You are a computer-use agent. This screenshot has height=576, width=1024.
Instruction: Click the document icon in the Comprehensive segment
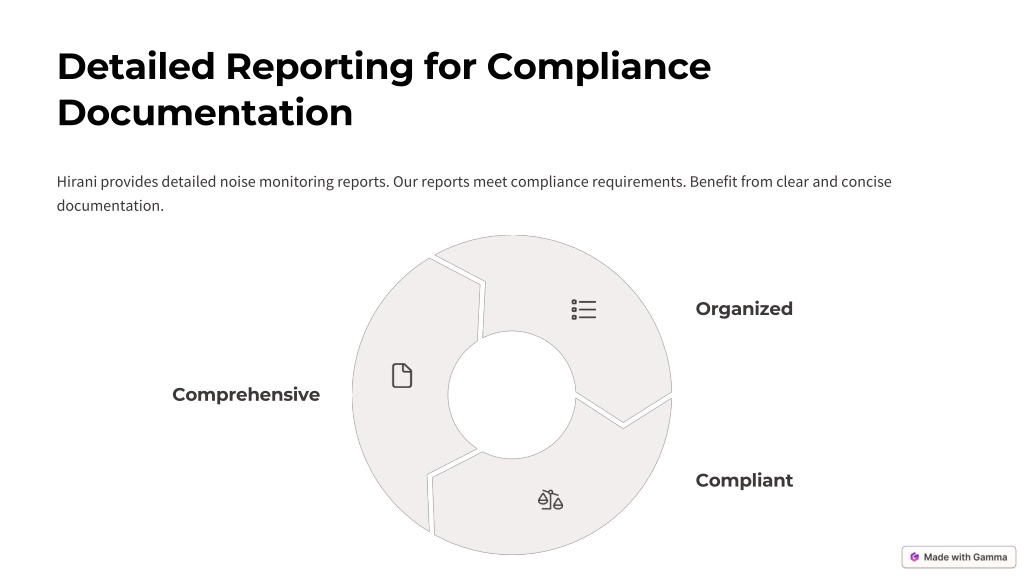click(x=402, y=376)
